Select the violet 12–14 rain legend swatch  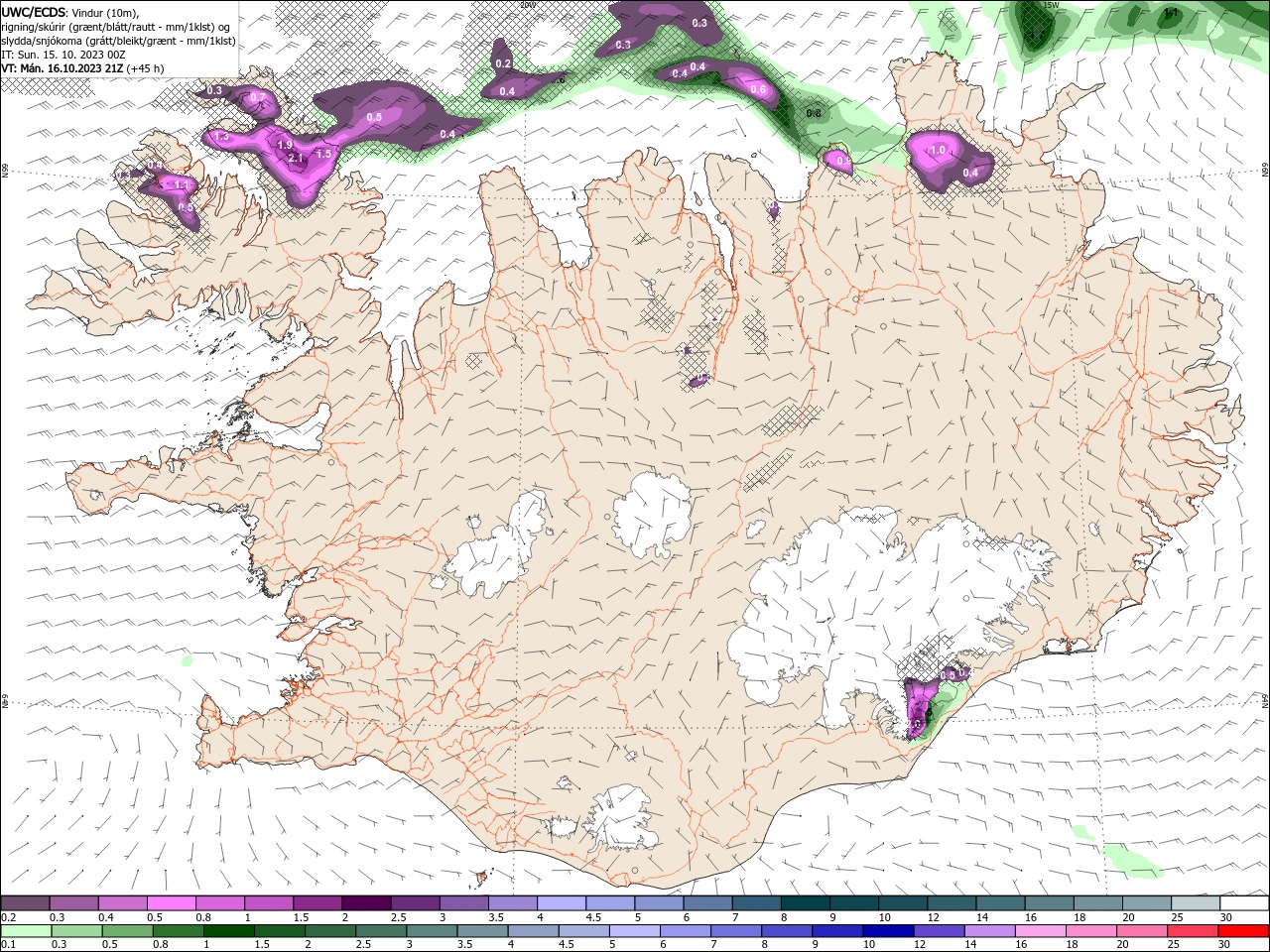coord(940,931)
